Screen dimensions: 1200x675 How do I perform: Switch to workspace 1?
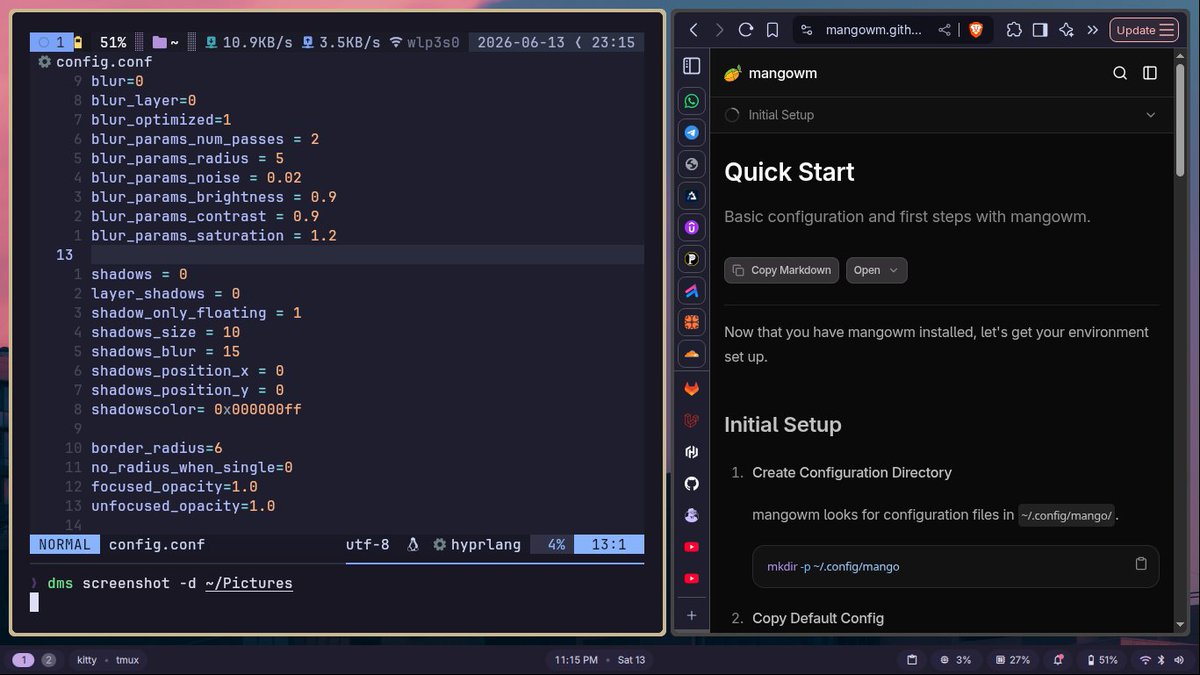coord(22,660)
